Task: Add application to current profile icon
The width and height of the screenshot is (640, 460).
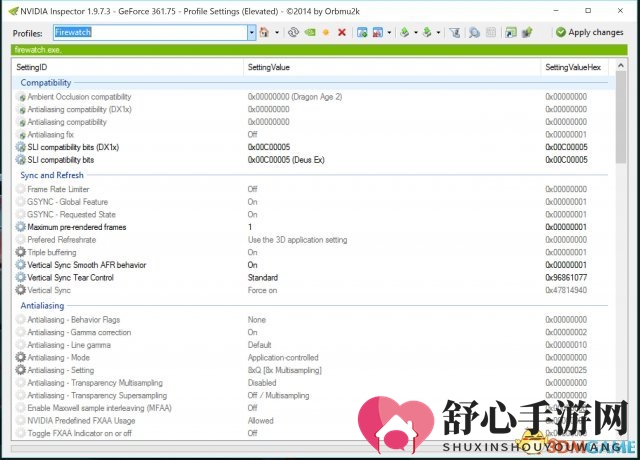Action: tap(362, 32)
